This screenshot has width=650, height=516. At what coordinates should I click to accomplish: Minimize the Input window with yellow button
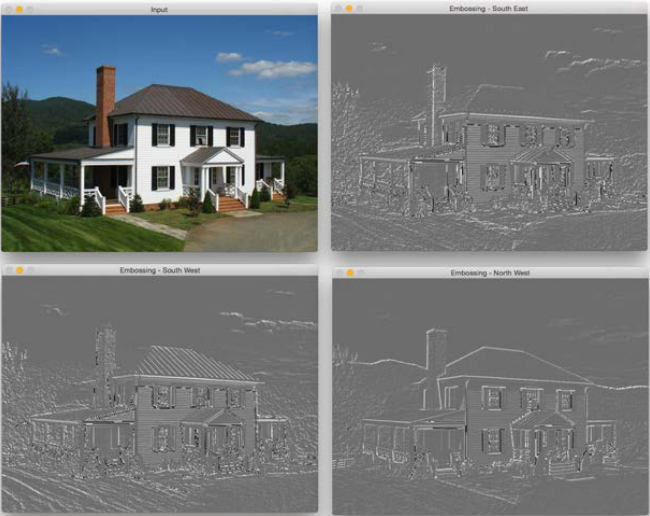19,9
